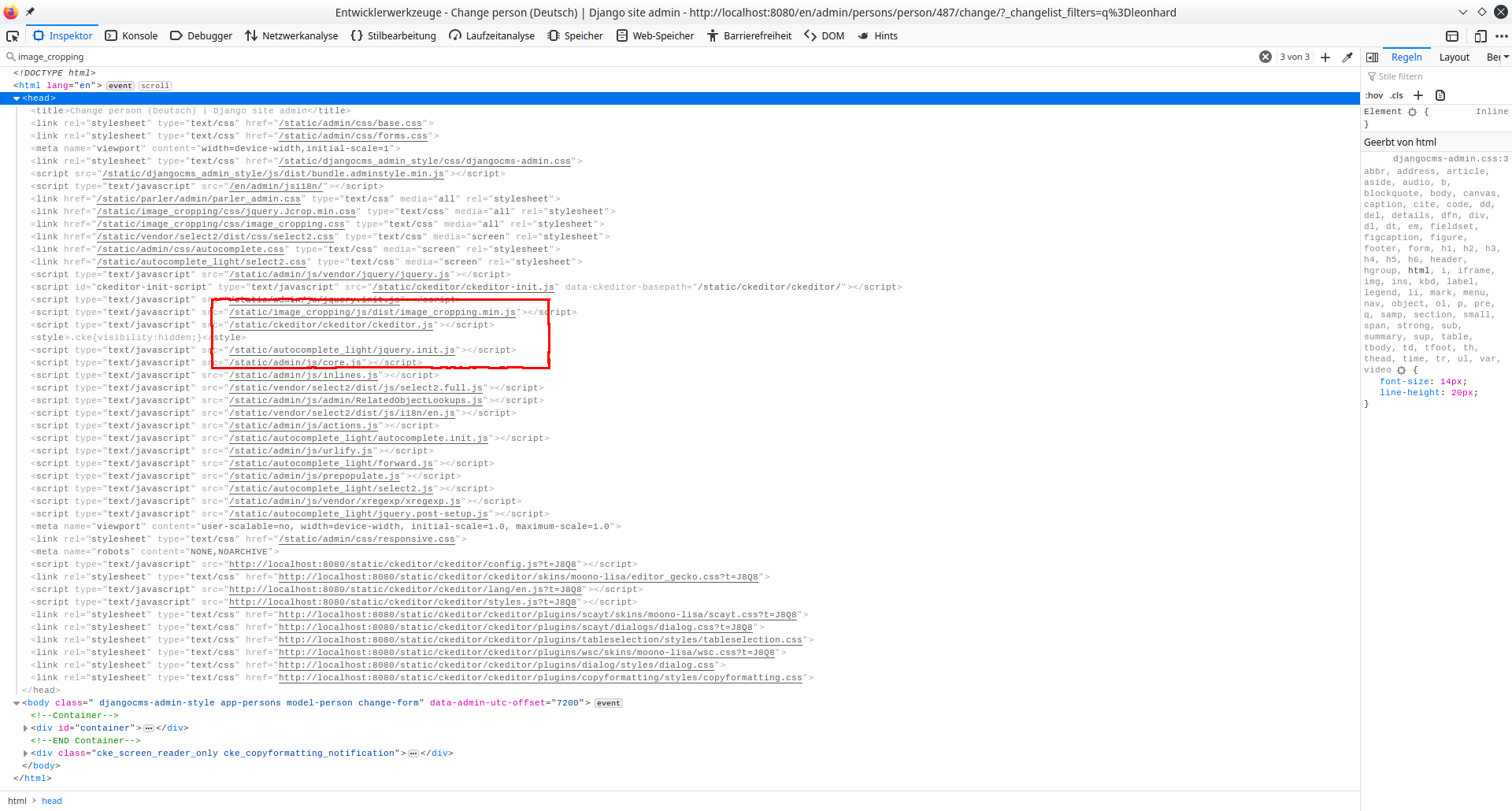Expand the div with id container
Screen dimensions: 1512x811
coord(24,728)
